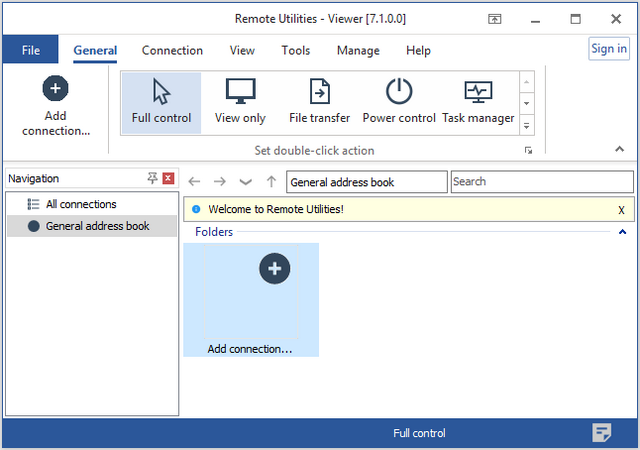Go up one level arrow
This screenshot has width=640, height=450.
click(x=271, y=182)
